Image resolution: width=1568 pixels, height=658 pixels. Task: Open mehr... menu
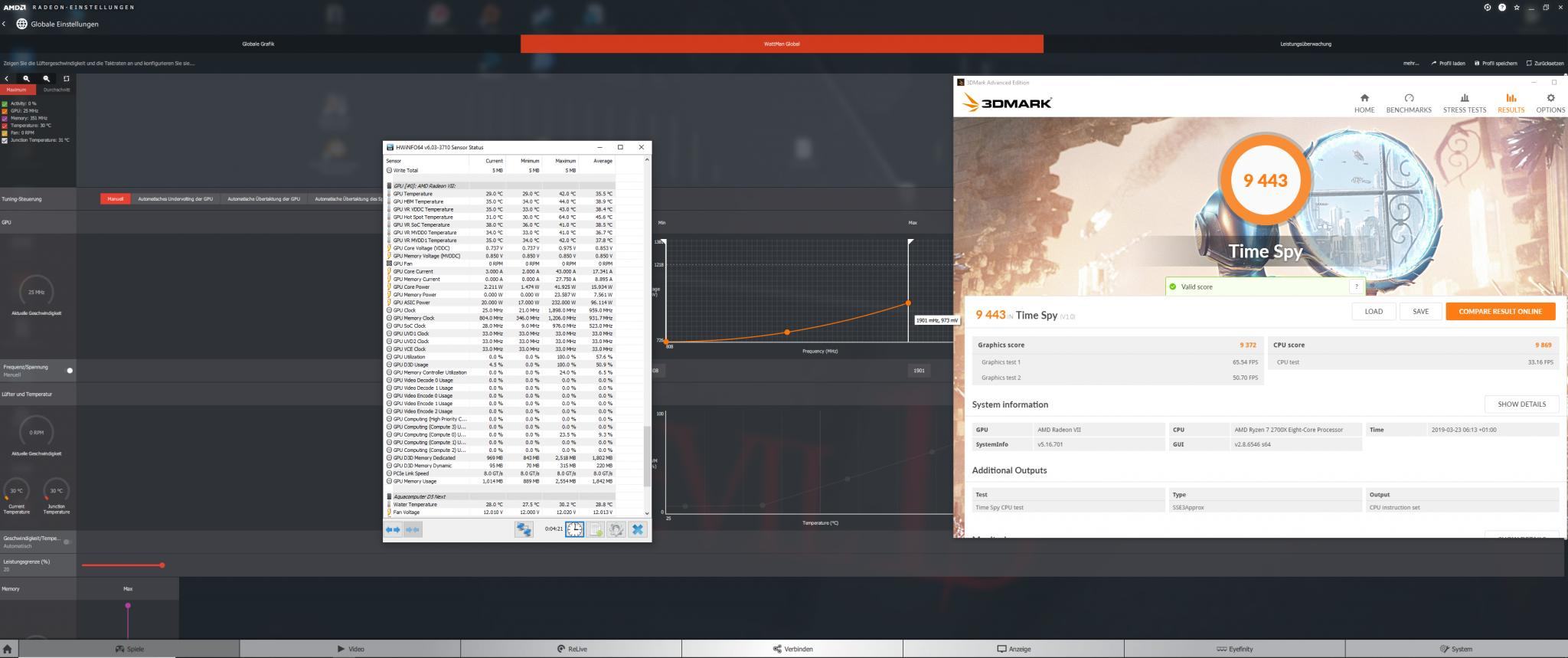1410,64
